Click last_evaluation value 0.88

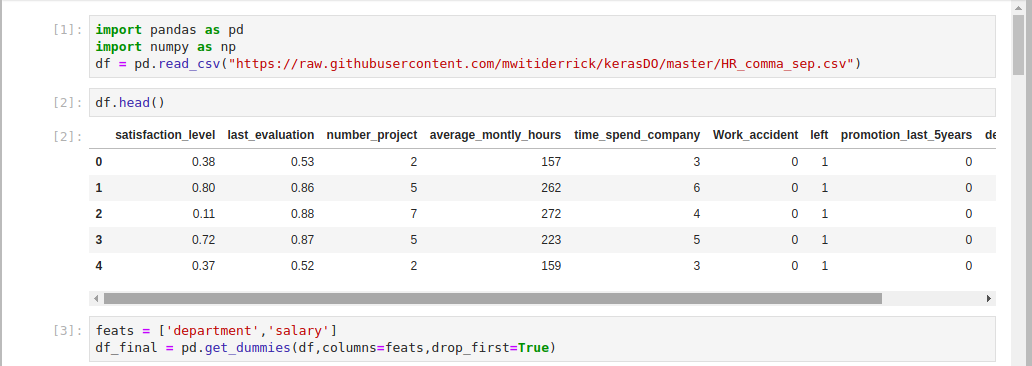click(x=303, y=214)
